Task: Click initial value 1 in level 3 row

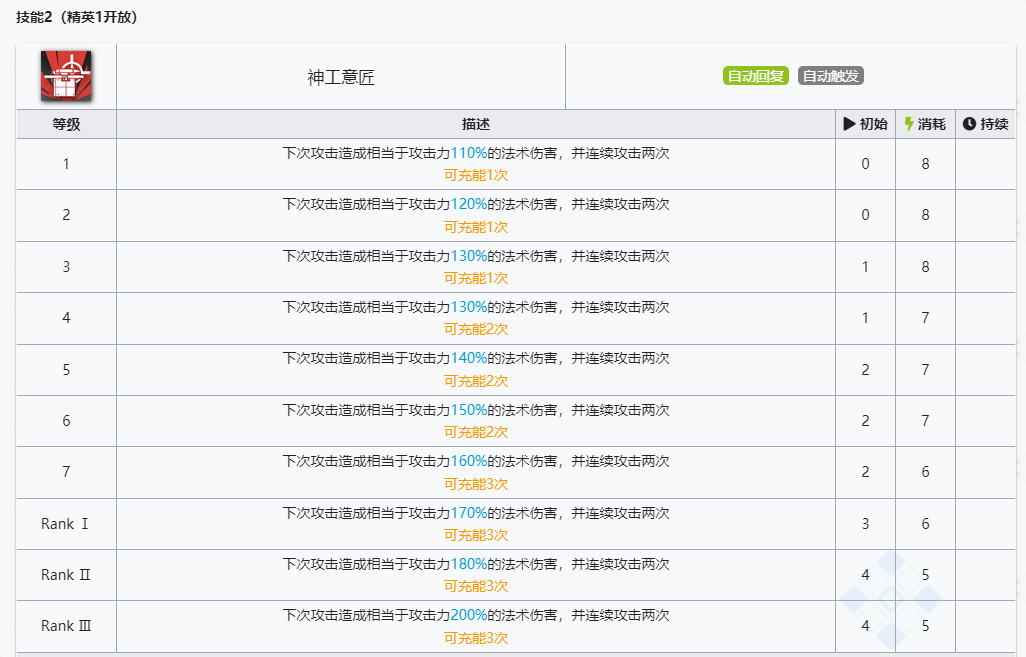Action: (865, 266)
